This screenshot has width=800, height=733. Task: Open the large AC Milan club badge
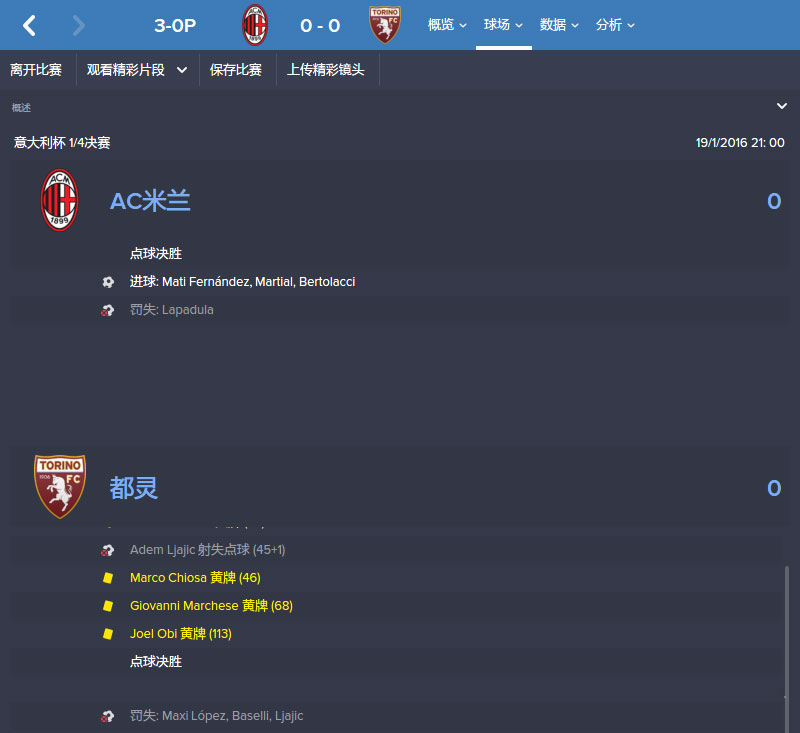point(59,200)
